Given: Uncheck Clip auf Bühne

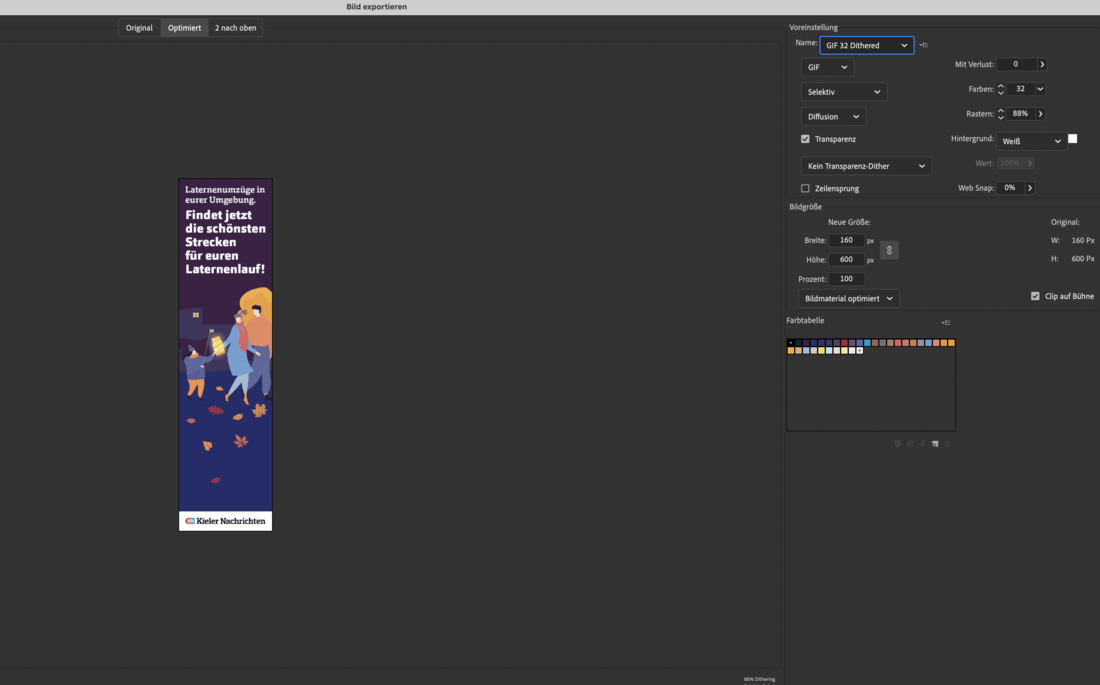Looking at the screenshot, I should [x=1035, y=296].
